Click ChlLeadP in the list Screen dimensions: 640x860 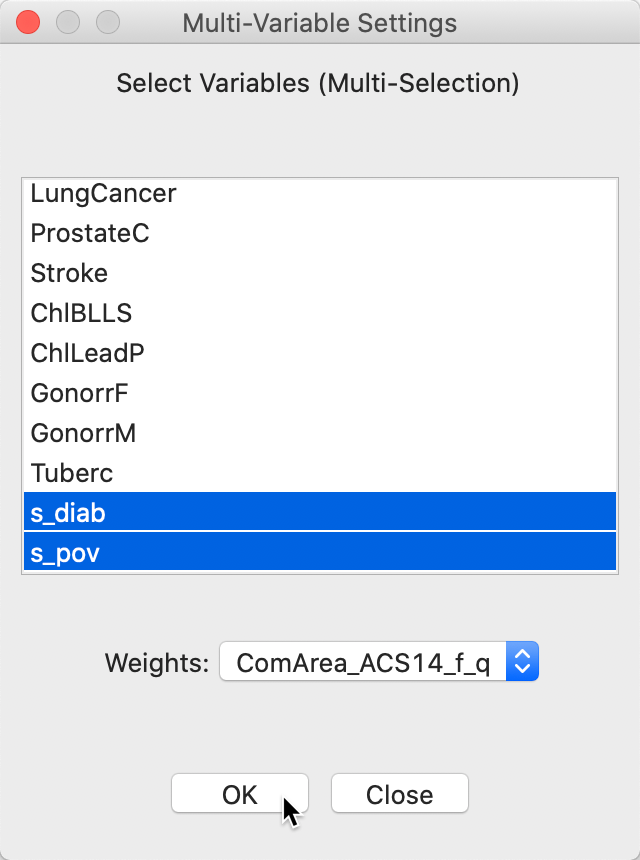88,353
